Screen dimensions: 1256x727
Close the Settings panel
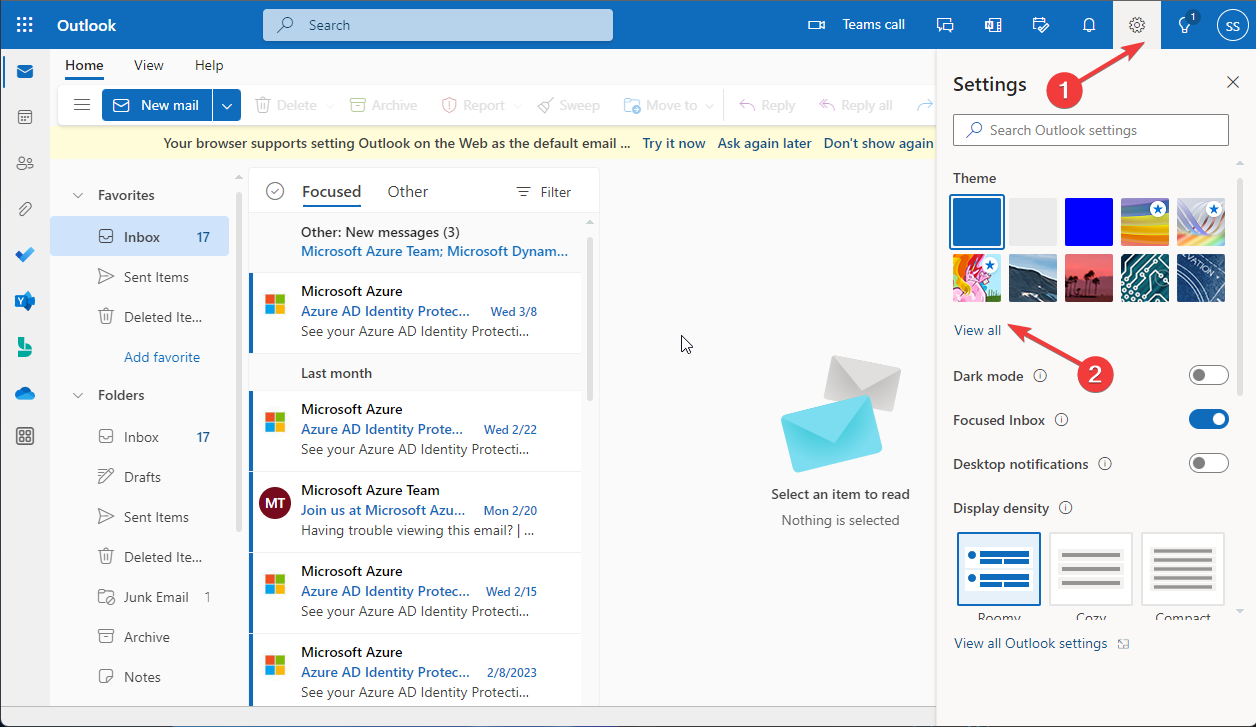(1233, 83)
